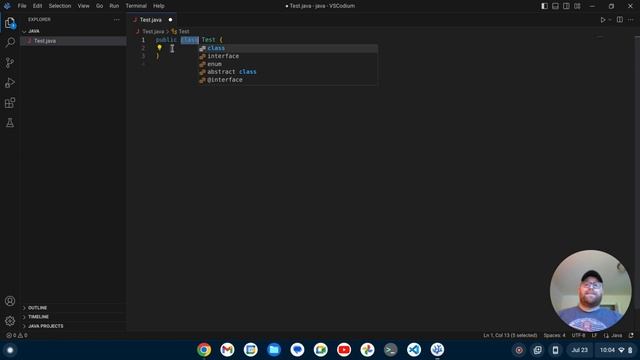This screenshot has width=640, height=360.
Task: Open Google Photos from the shelf
Action: point(367,350)
